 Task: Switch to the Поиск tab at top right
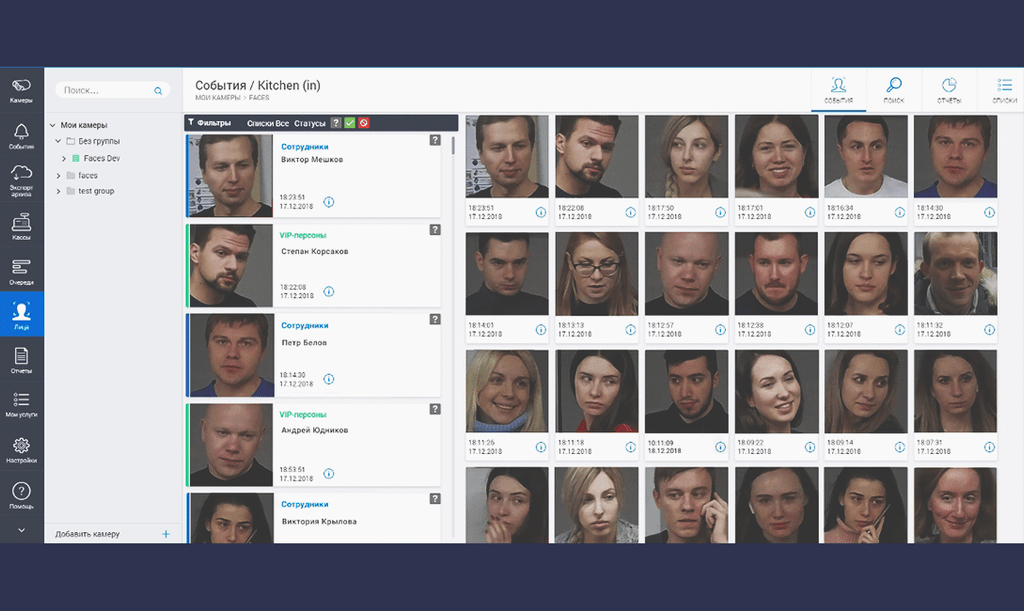pos(894,90)
